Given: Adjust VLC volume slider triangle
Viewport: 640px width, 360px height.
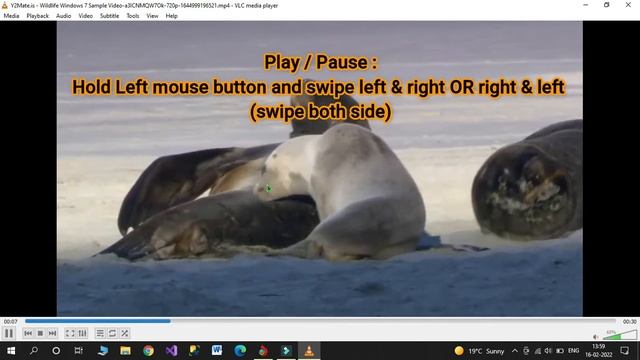Looking at the screenshot, I should [620, 335].
